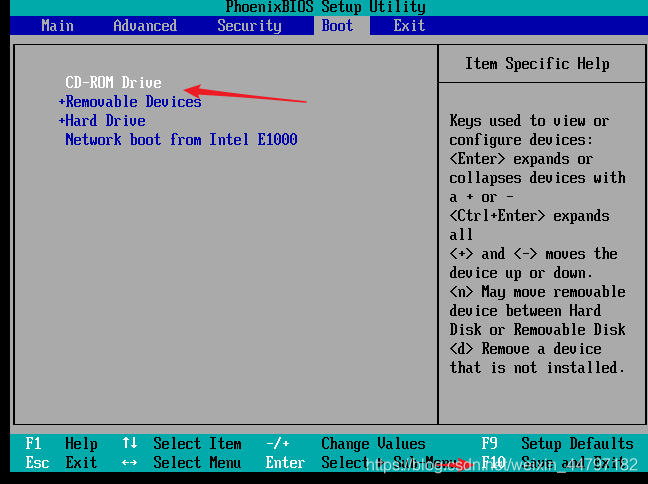Go to the Exit menu tab
The width and height of the screenshot is (648, 484).
409,26
